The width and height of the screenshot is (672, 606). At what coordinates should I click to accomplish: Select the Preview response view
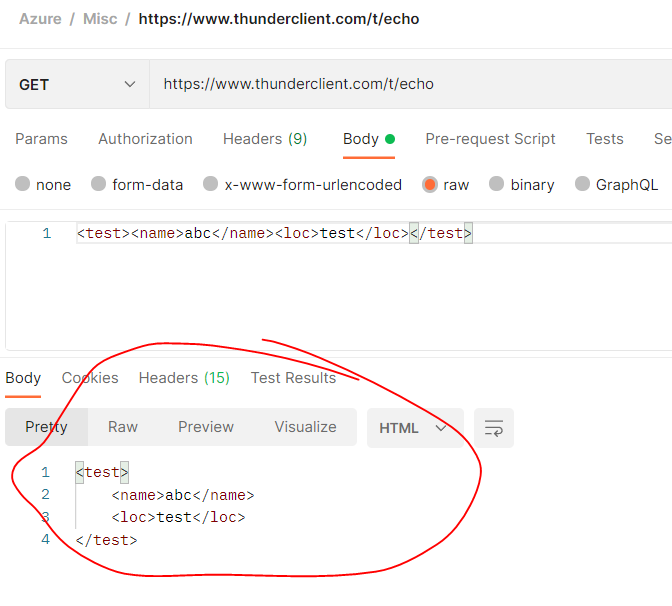(x=206, y=427)
